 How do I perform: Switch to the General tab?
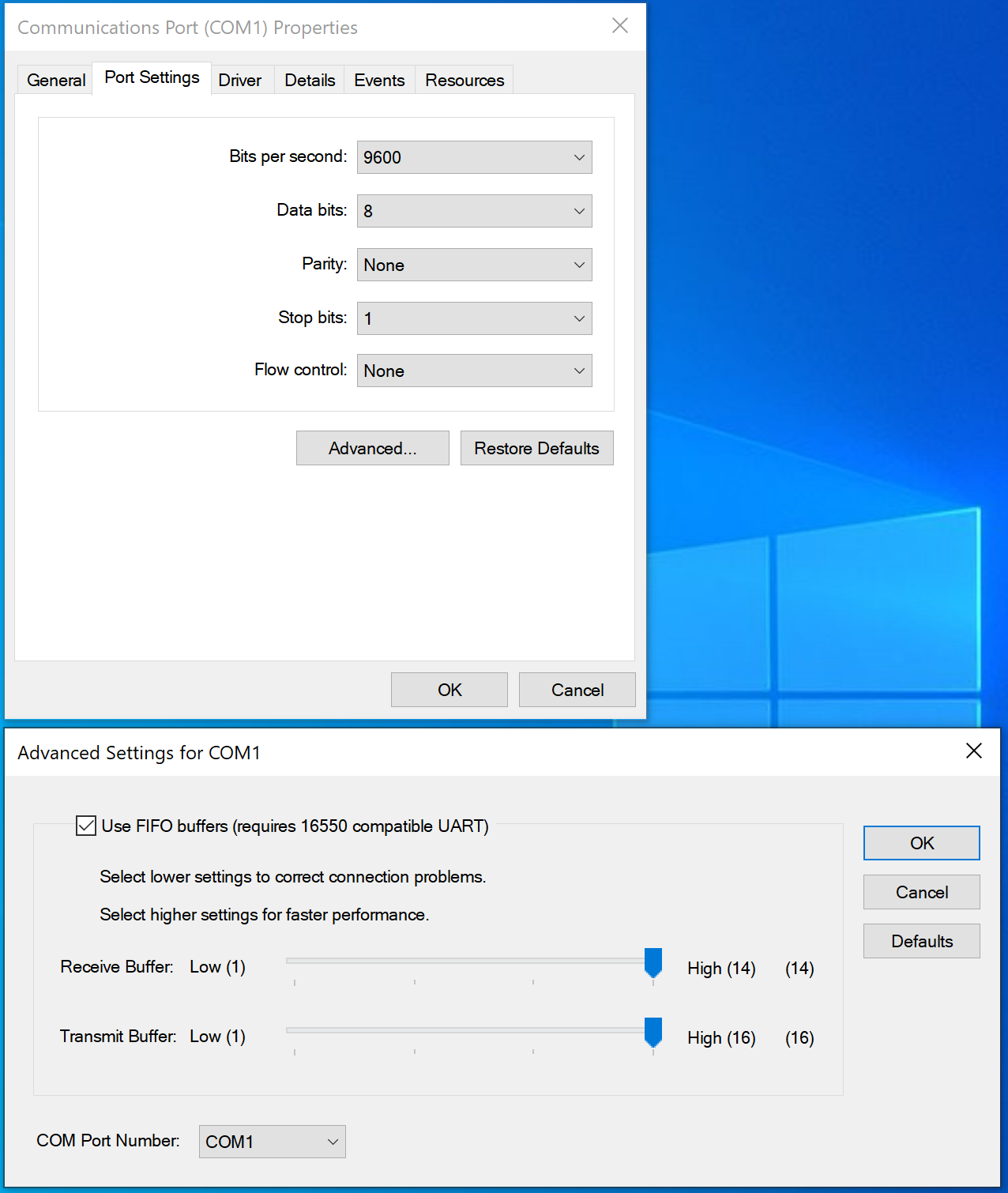(x=55, y=79)
